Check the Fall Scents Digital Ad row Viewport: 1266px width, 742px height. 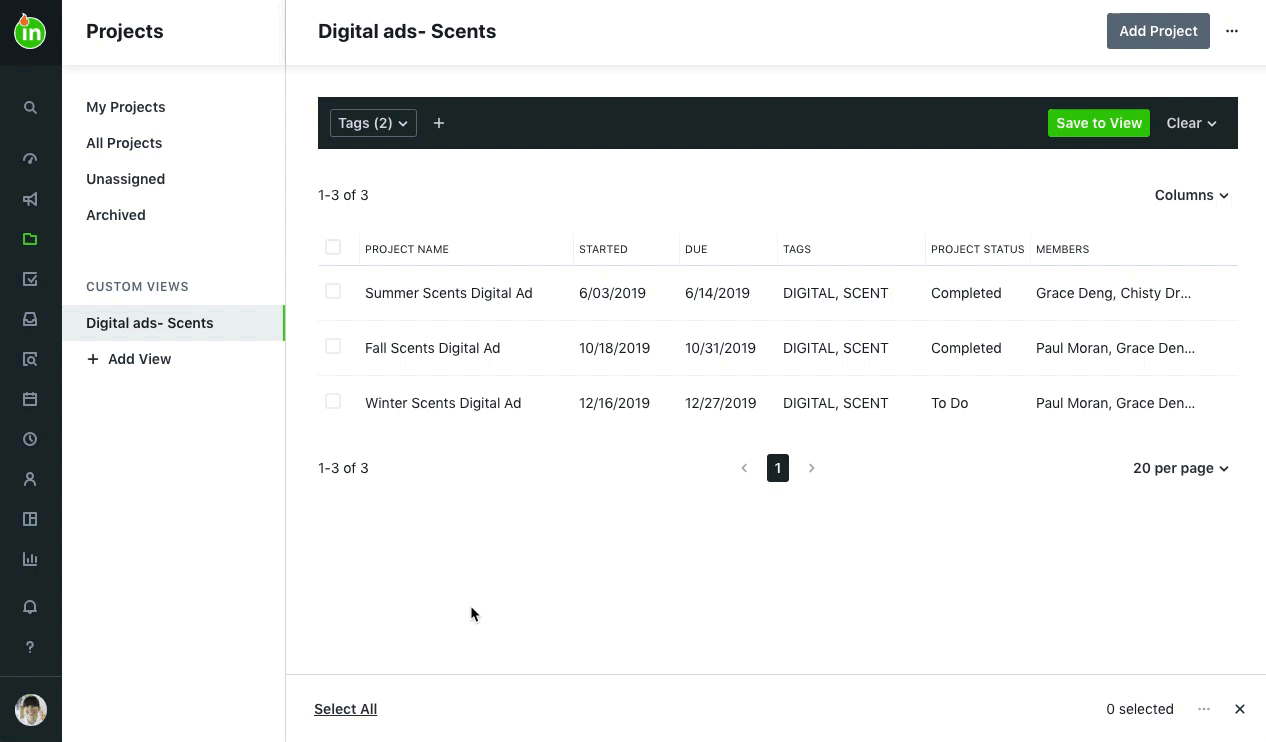[333, 346]
